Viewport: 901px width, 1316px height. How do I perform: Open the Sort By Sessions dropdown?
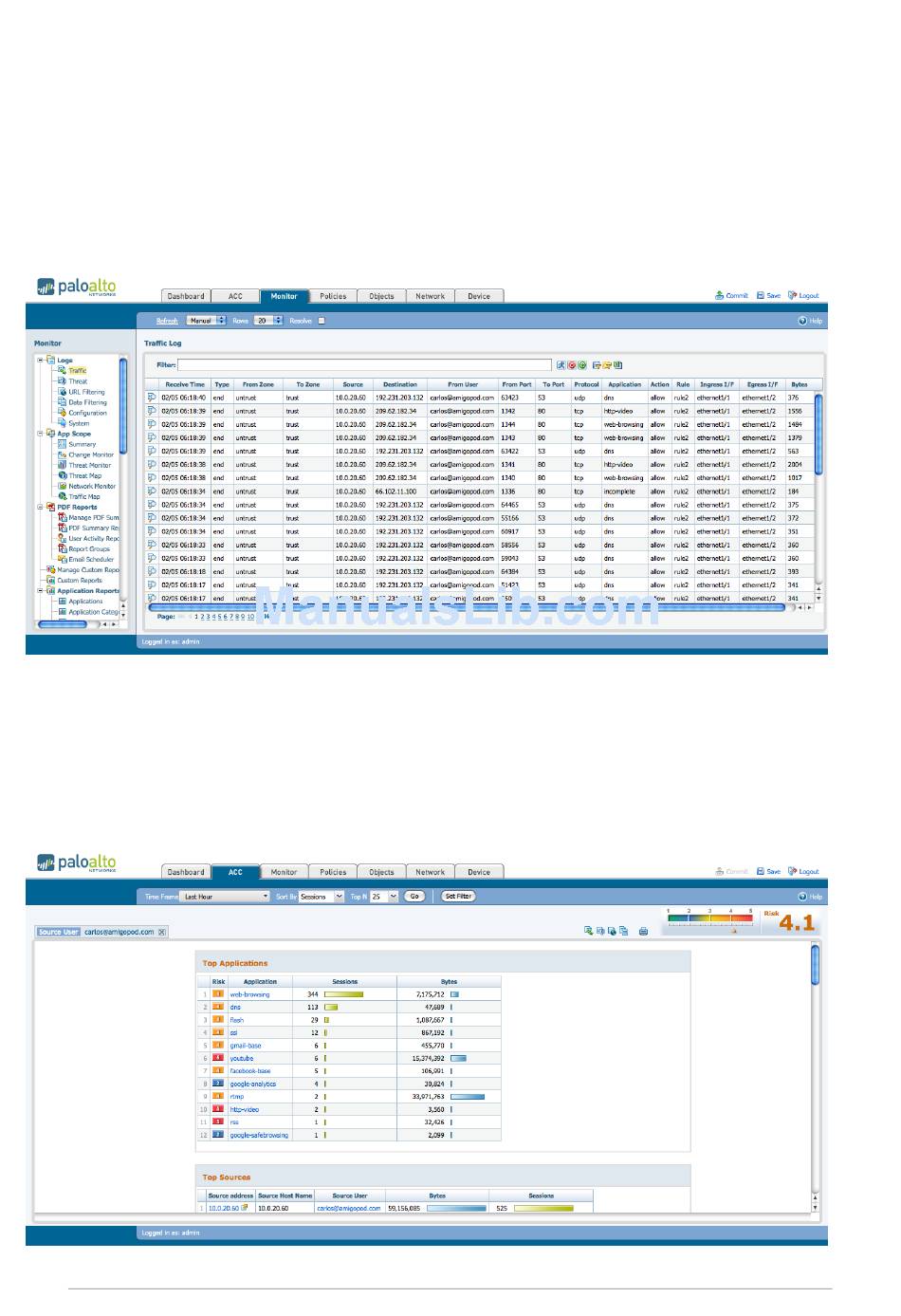(322, 897)
